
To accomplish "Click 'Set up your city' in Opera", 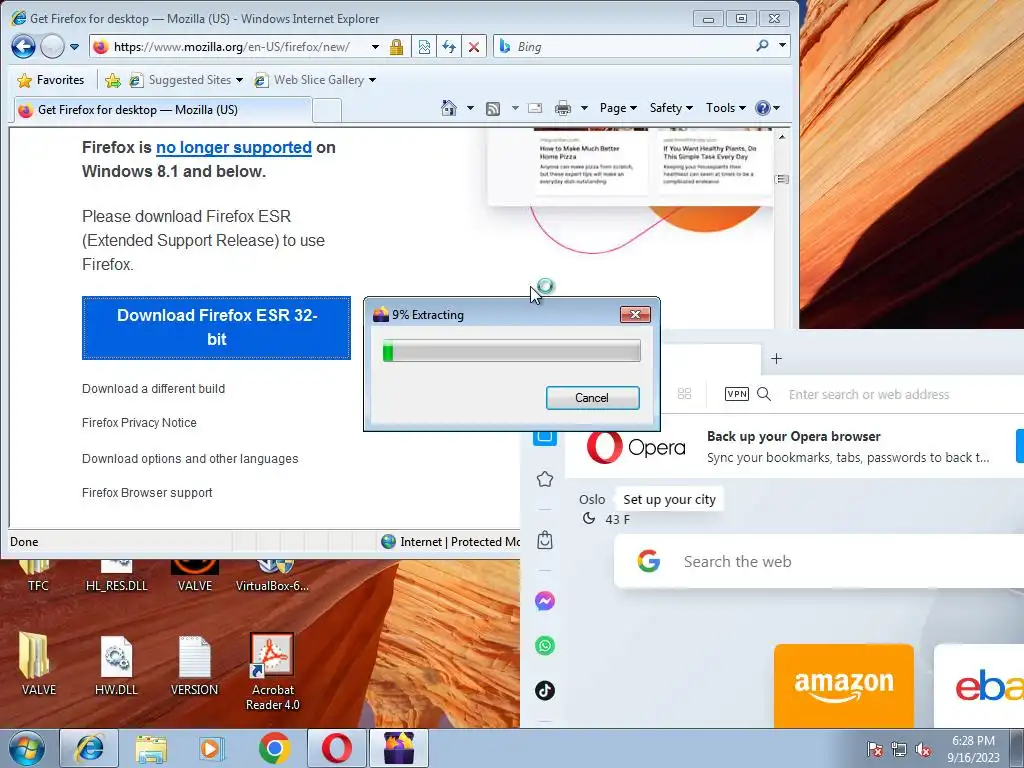I will [x=669, y=500].
